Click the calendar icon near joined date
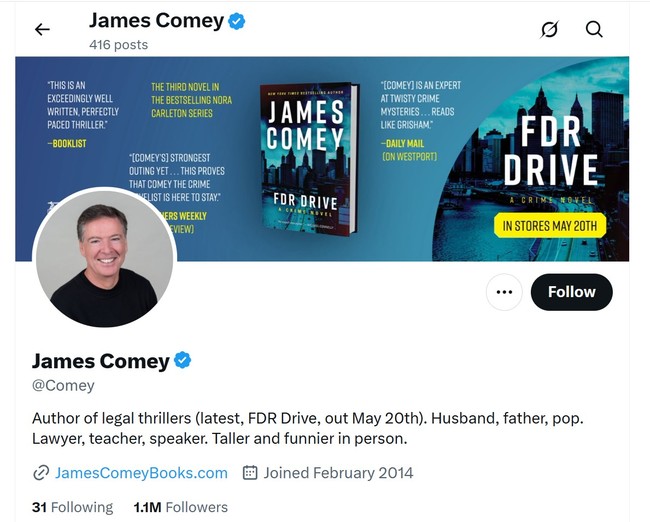 click(250, 473)
